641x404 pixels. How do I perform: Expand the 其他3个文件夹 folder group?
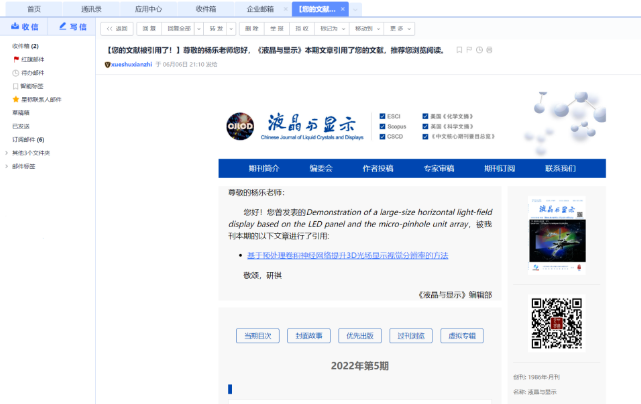pyautogui.click(x=30, y=153)
